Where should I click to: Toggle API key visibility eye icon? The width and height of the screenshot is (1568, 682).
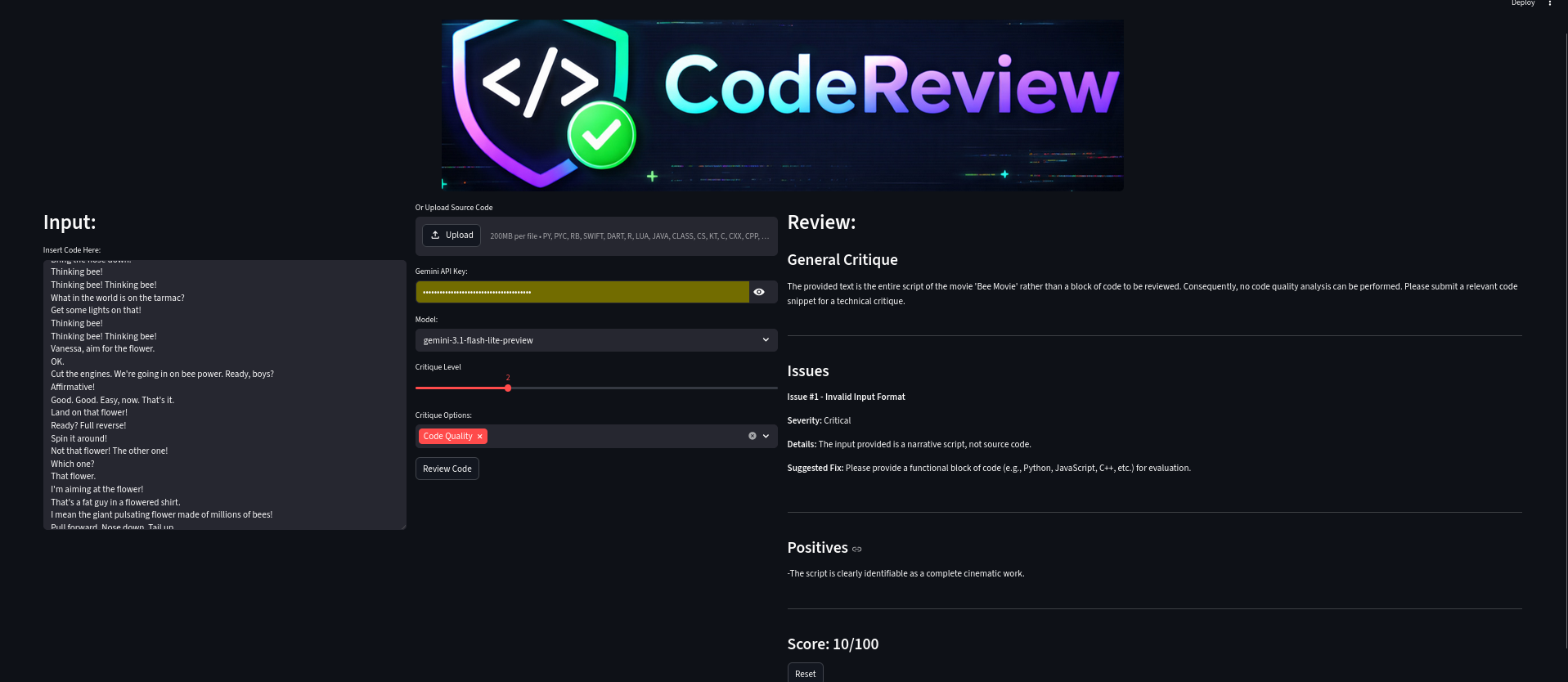pyautogui.click(x=759, y=292)
